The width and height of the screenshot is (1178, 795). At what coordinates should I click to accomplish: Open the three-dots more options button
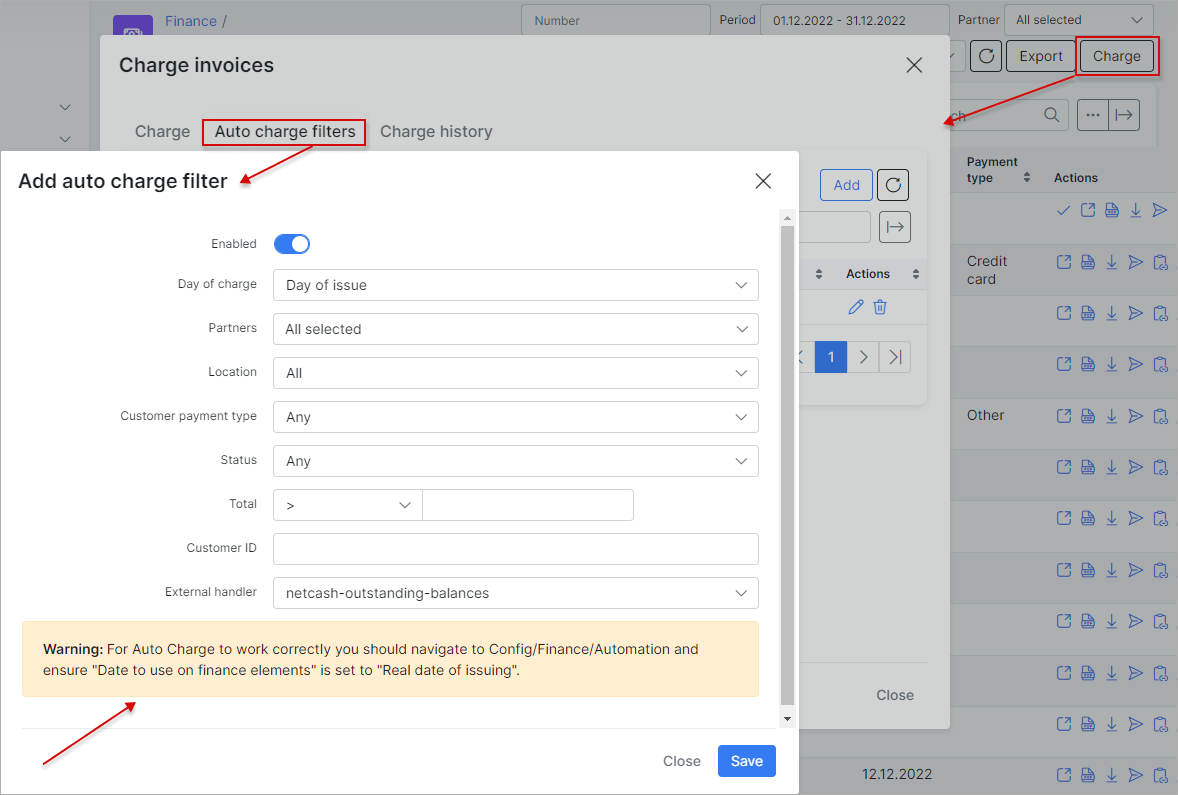pyautogui.click(x=1092, y=115)
